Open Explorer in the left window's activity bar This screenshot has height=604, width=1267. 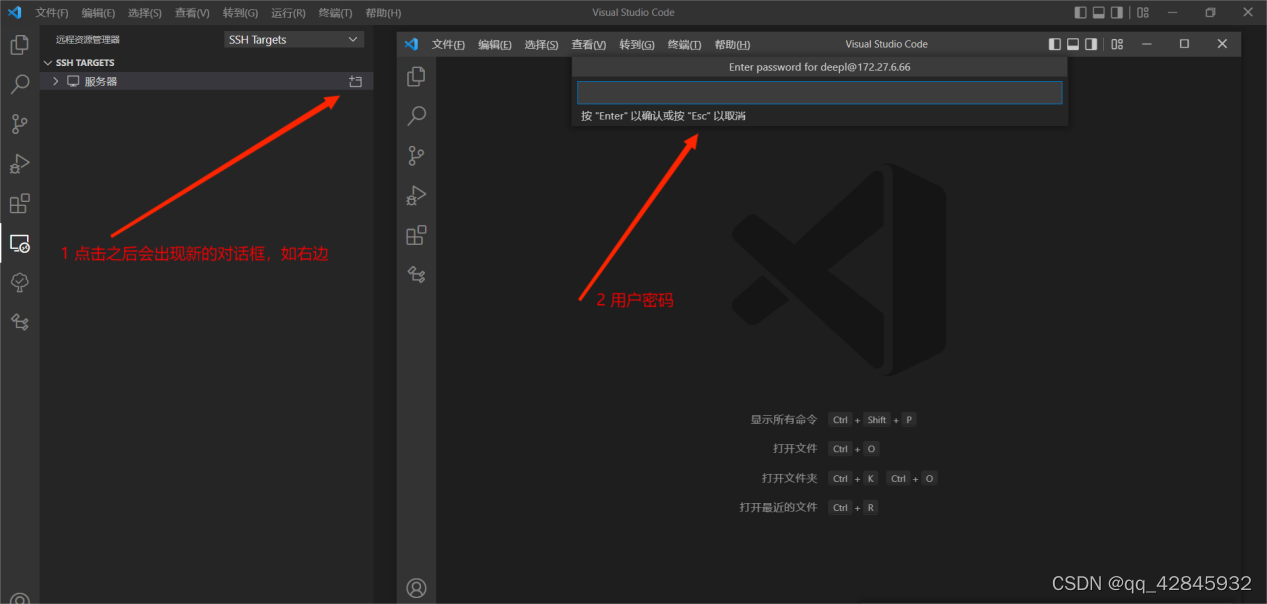click(x=19, y=45)
